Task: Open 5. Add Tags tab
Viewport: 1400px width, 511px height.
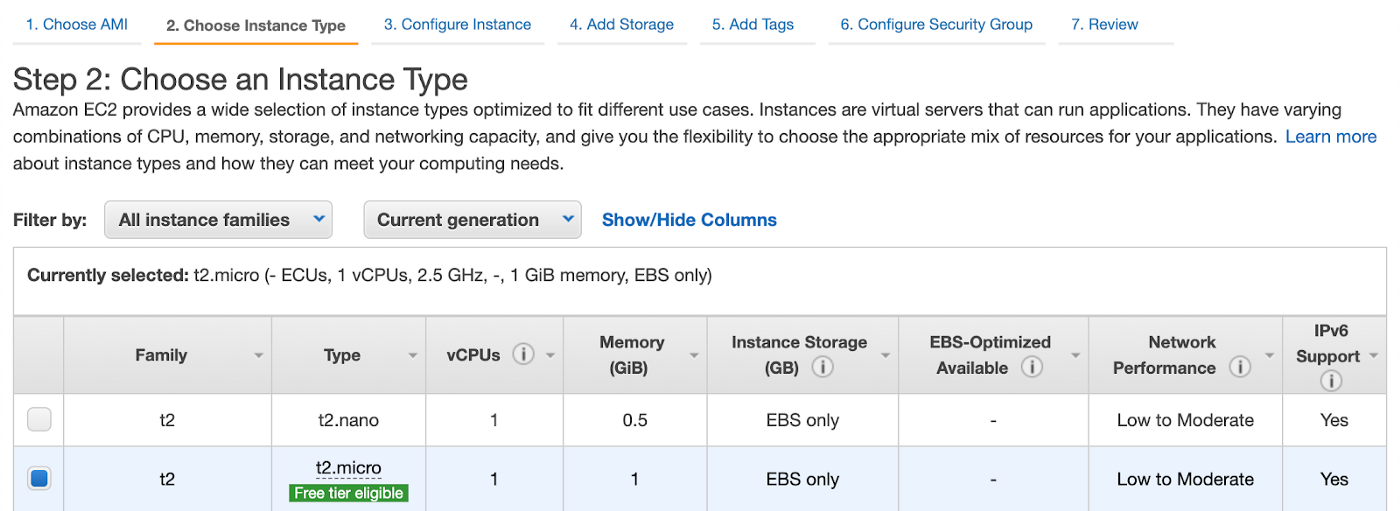Action: pos(753,24)
